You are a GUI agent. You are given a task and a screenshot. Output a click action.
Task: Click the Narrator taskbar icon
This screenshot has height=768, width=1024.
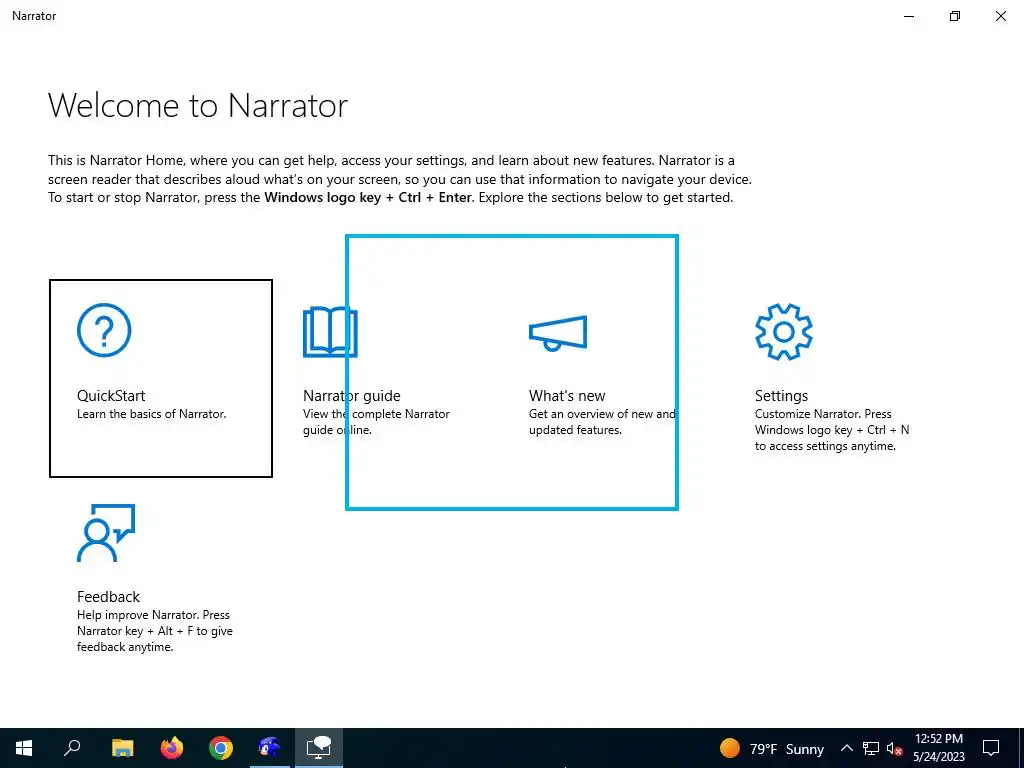coord(318,748)
